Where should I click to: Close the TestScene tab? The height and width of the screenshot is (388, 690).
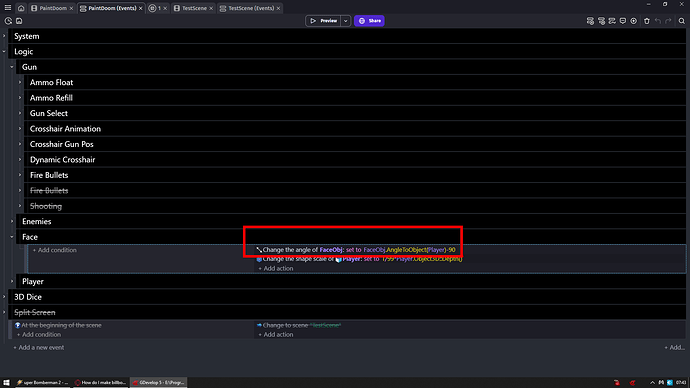(x=211, y=8)
